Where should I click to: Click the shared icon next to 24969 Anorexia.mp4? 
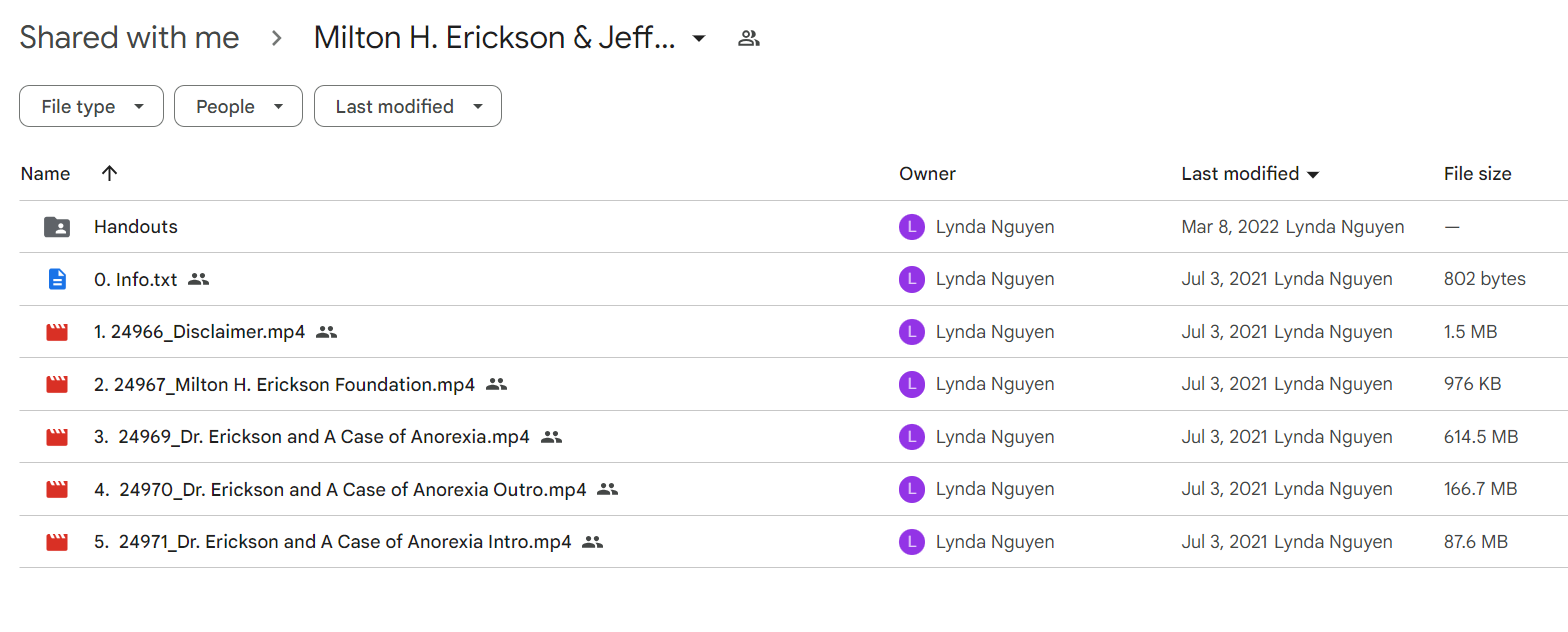pyautogui.click(x=551, y=437)
